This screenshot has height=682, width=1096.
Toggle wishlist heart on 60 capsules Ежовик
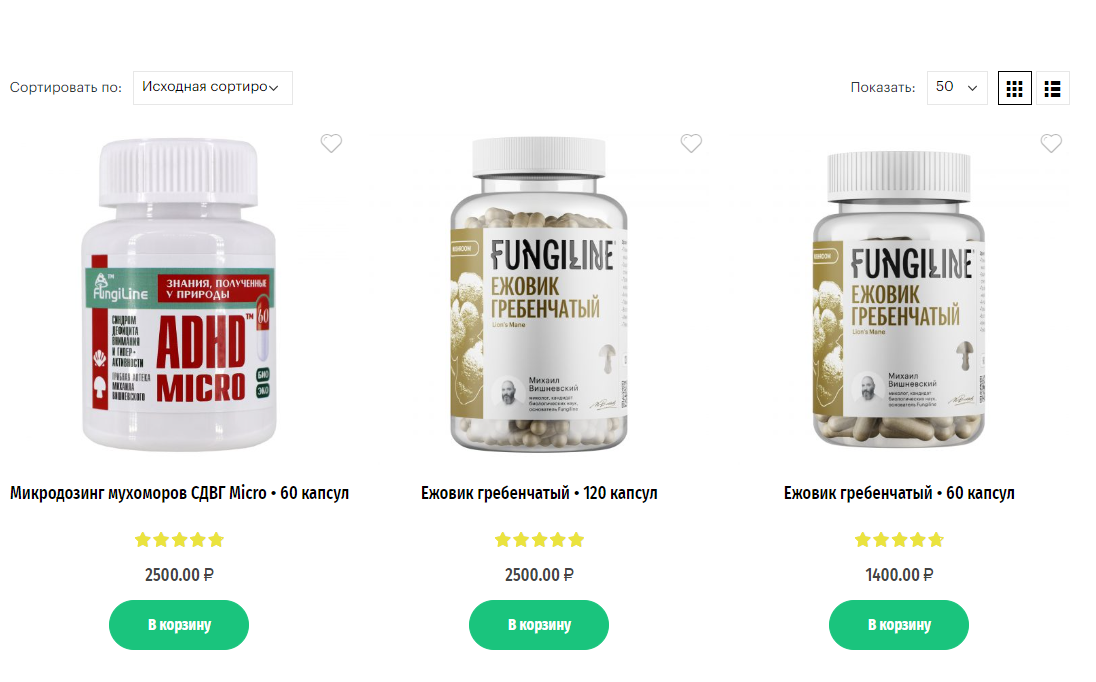[x=1051, y=143]
